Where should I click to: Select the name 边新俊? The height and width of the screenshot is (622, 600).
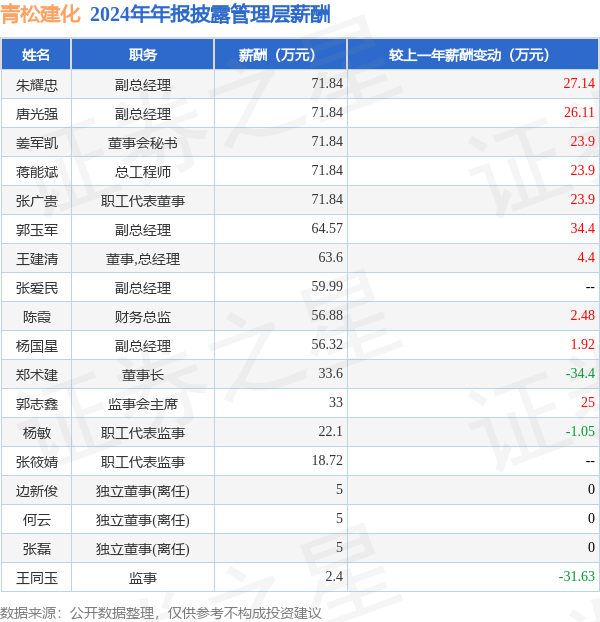coord(36,491)
